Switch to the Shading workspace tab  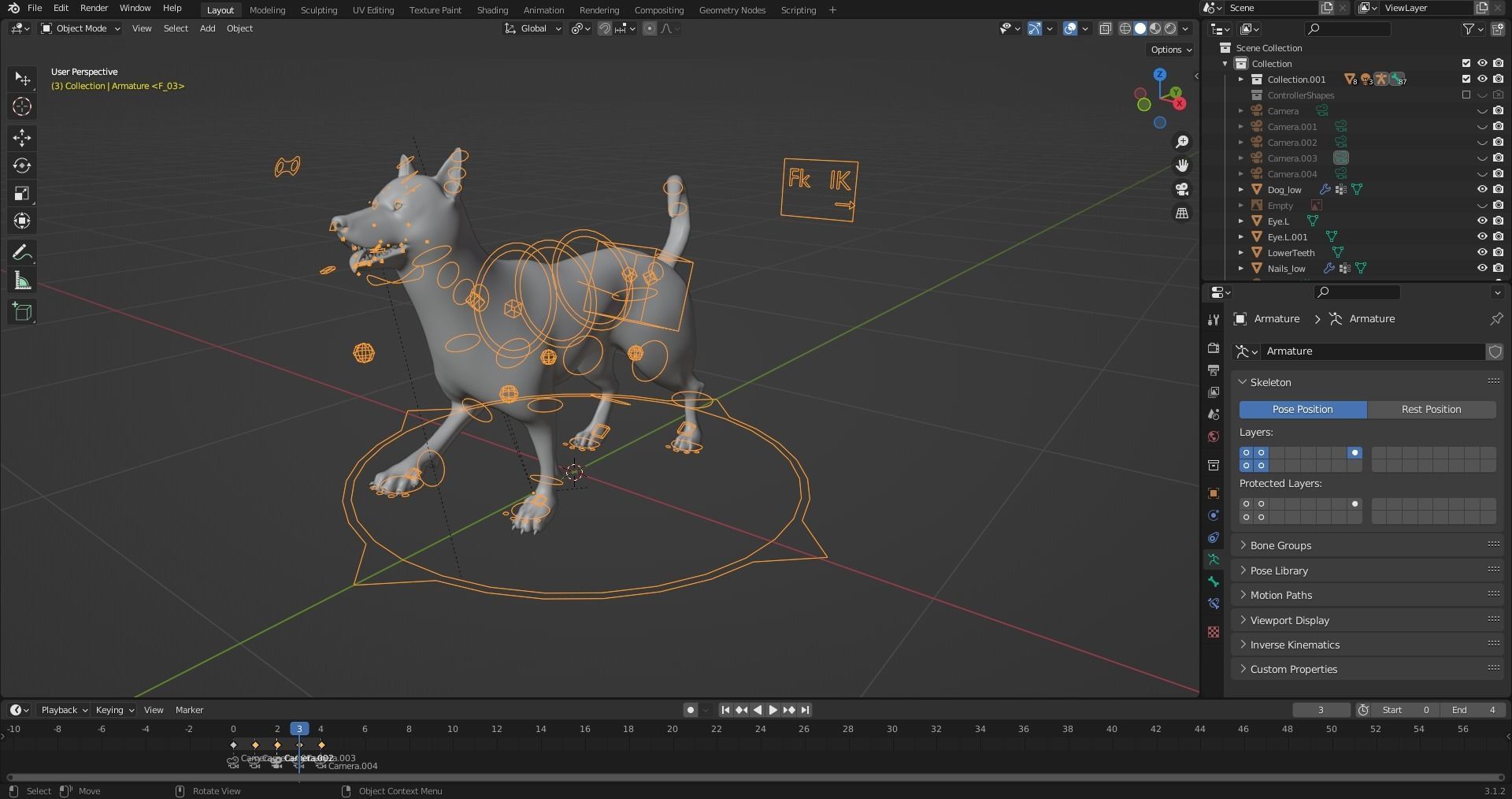[492, 10]
